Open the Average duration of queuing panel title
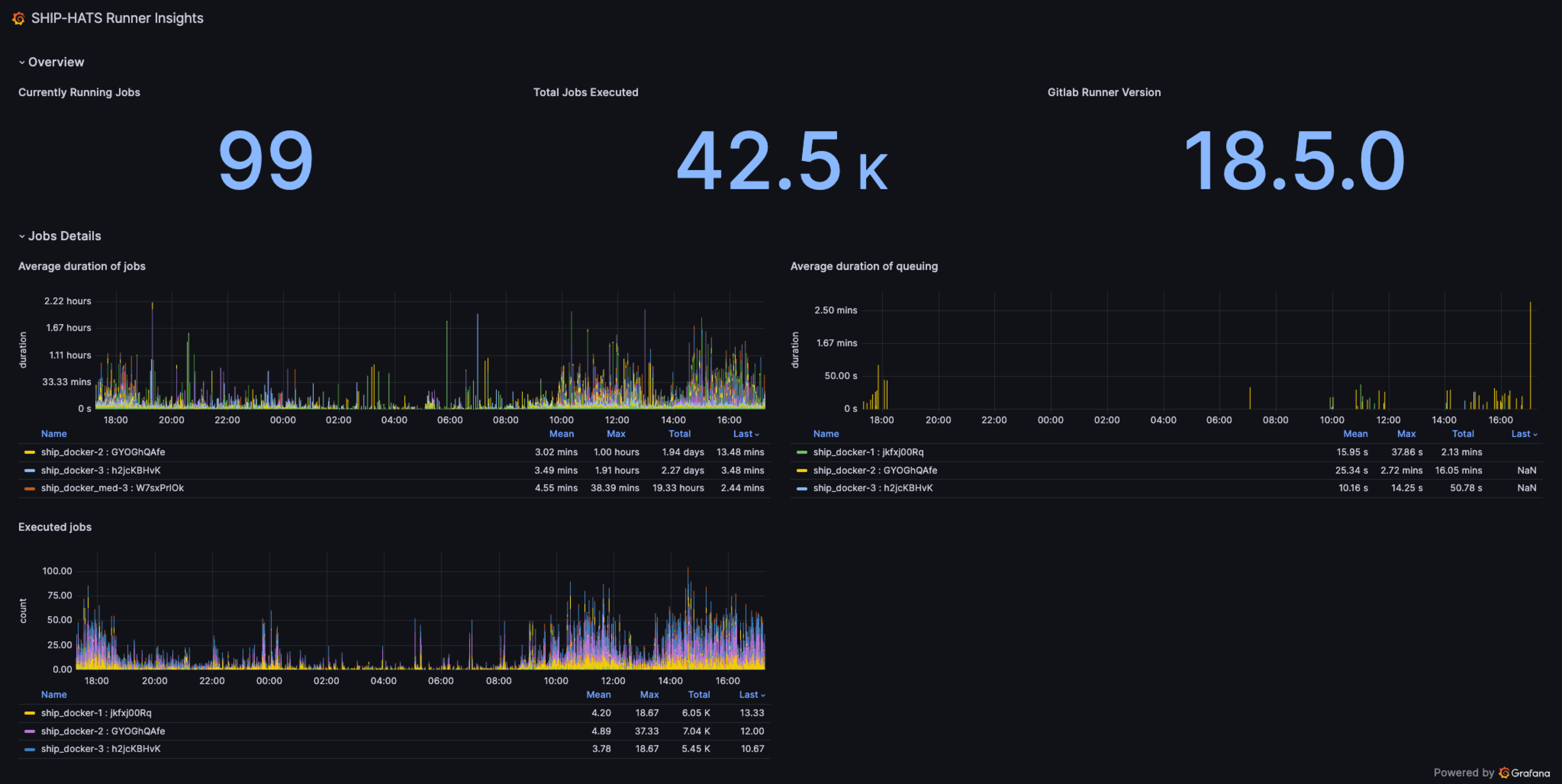The height and width of the screenshot is (784, 1562). click(863, 266)
